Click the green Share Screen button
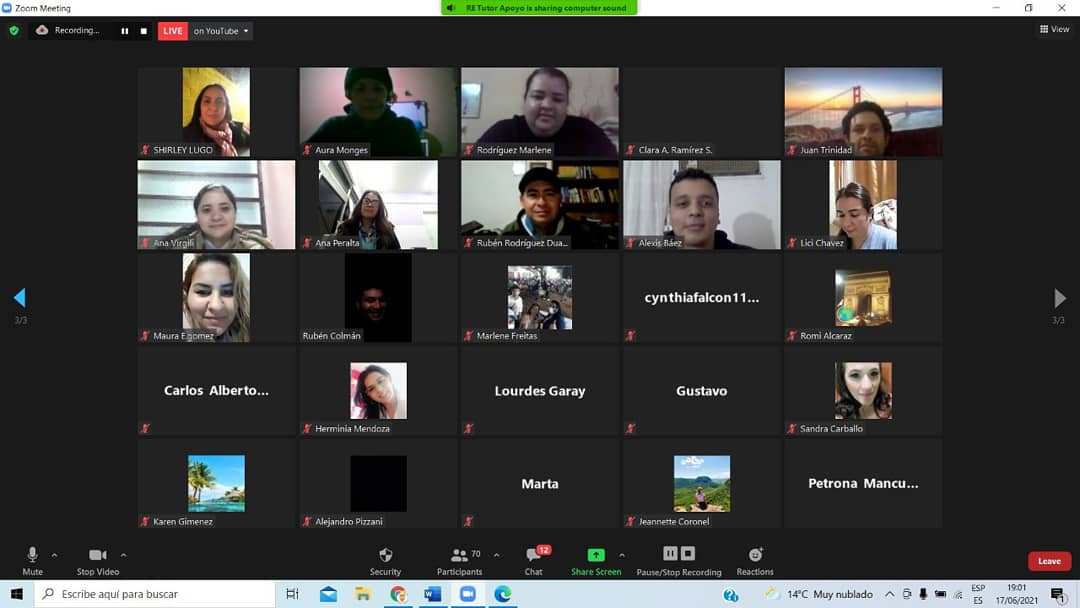The width and height of the screenshot is (1080, 608). [596, 560]
